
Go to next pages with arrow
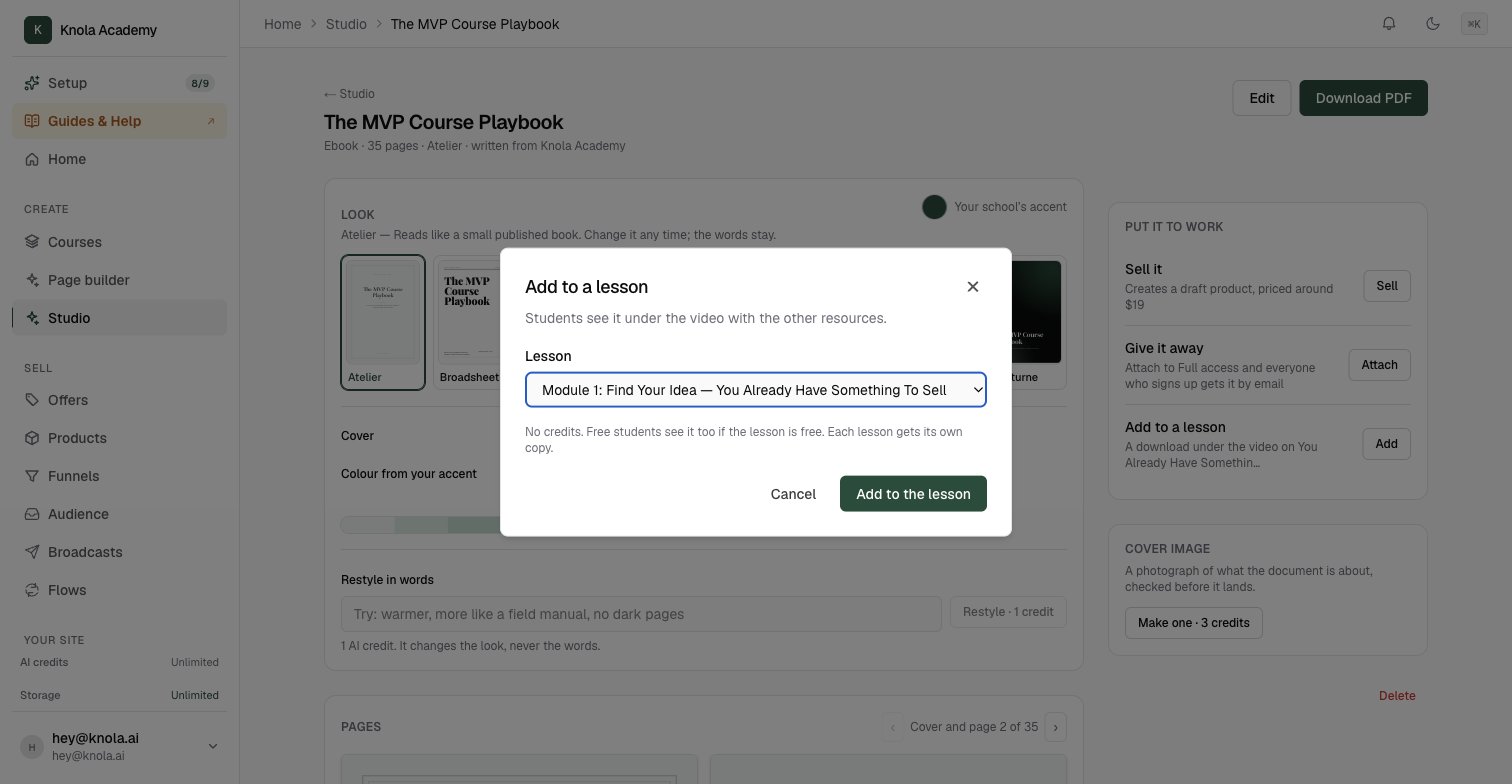(1056, 727)
